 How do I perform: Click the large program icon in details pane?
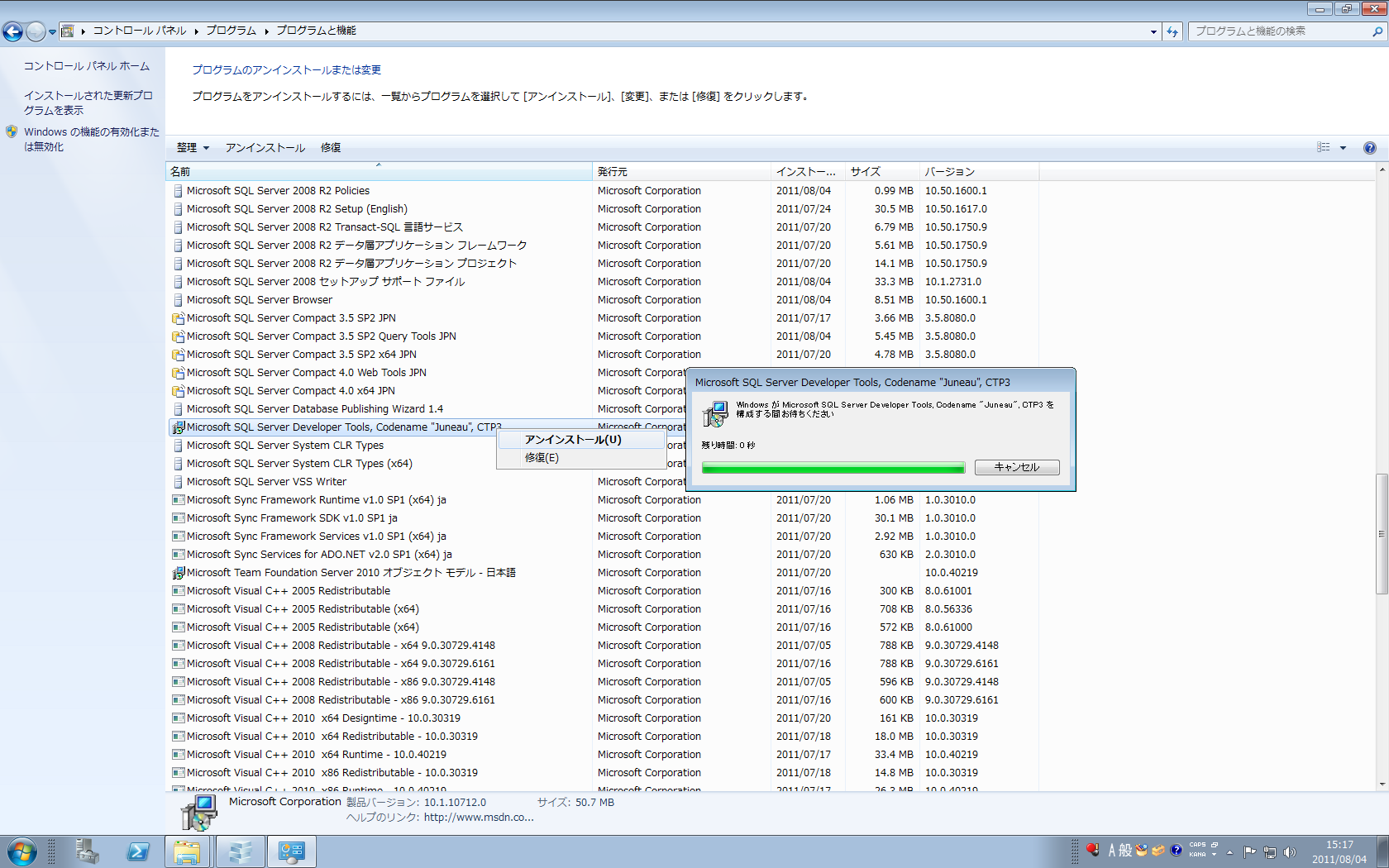click(x=198, y=813)
